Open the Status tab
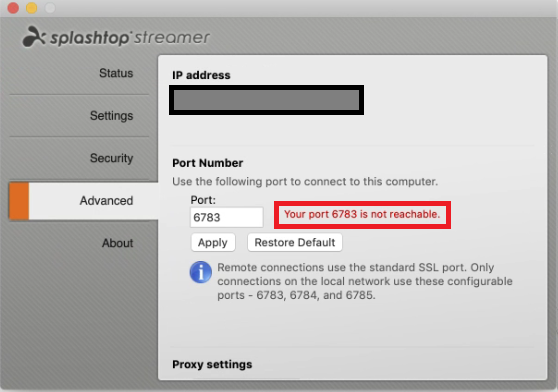 click(116, 73)
